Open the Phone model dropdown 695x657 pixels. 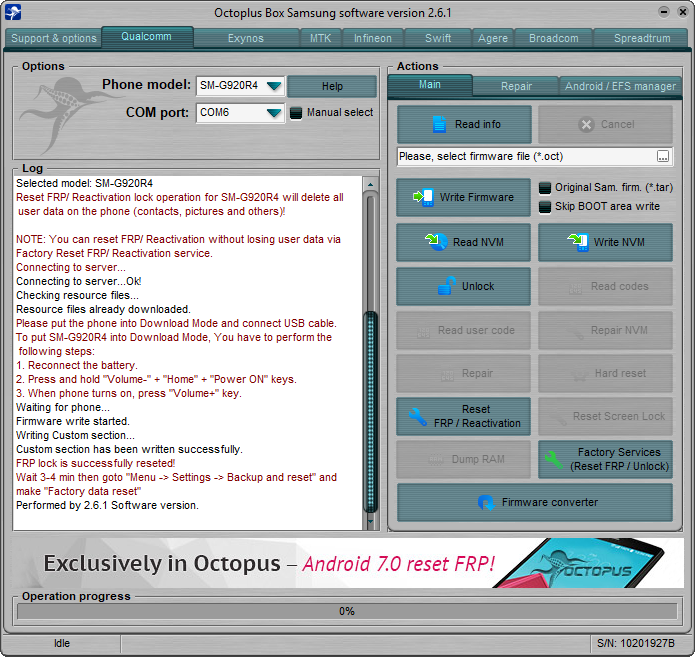274,86
